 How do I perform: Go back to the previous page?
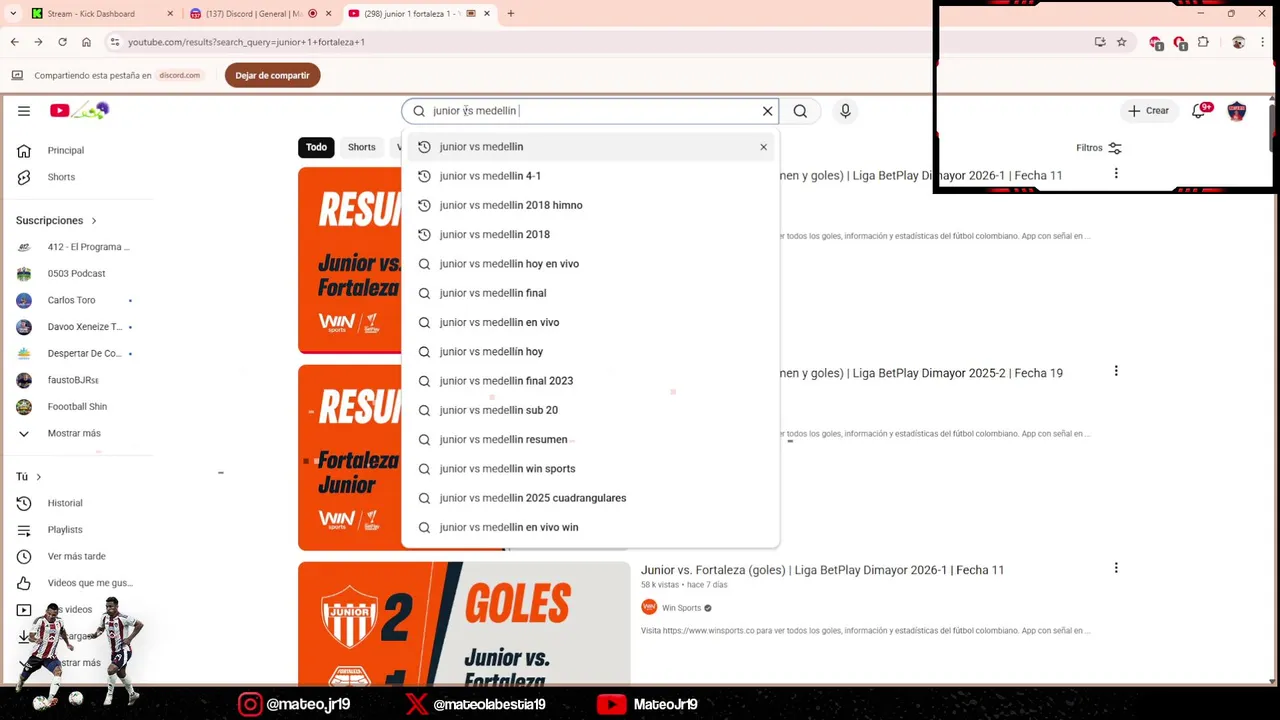(x=14, y=42)
